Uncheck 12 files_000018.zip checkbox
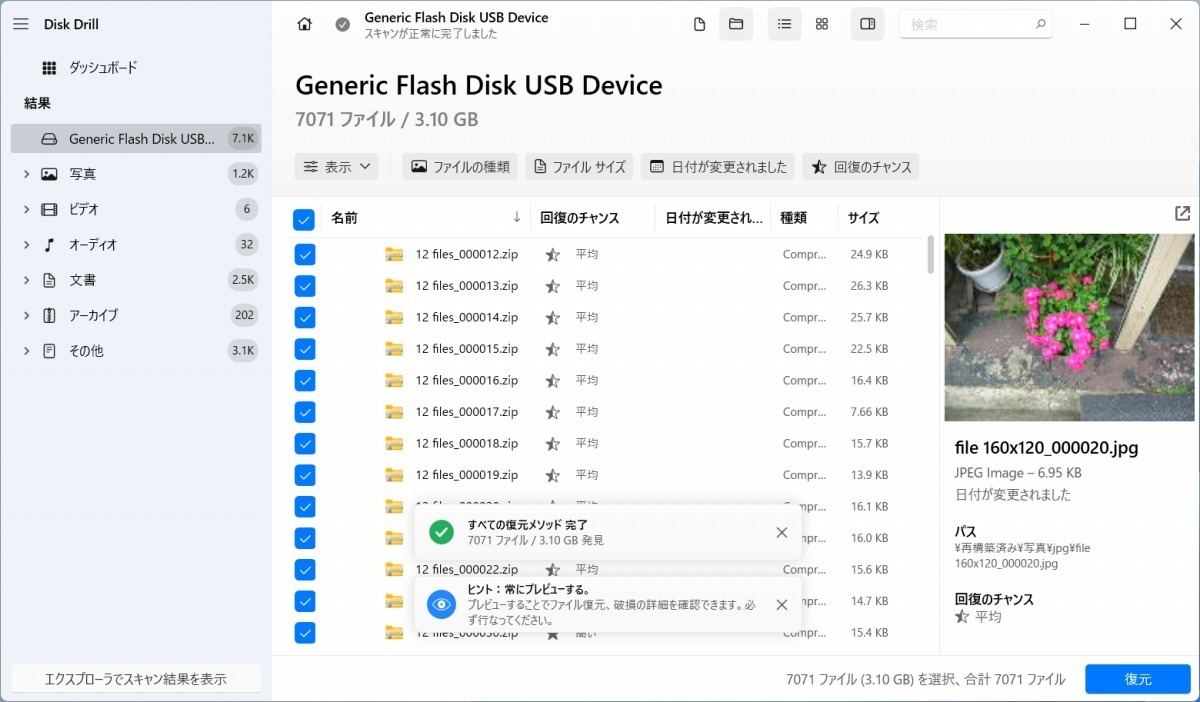Screen dimensions: 1200x702 tap(305, 444)
